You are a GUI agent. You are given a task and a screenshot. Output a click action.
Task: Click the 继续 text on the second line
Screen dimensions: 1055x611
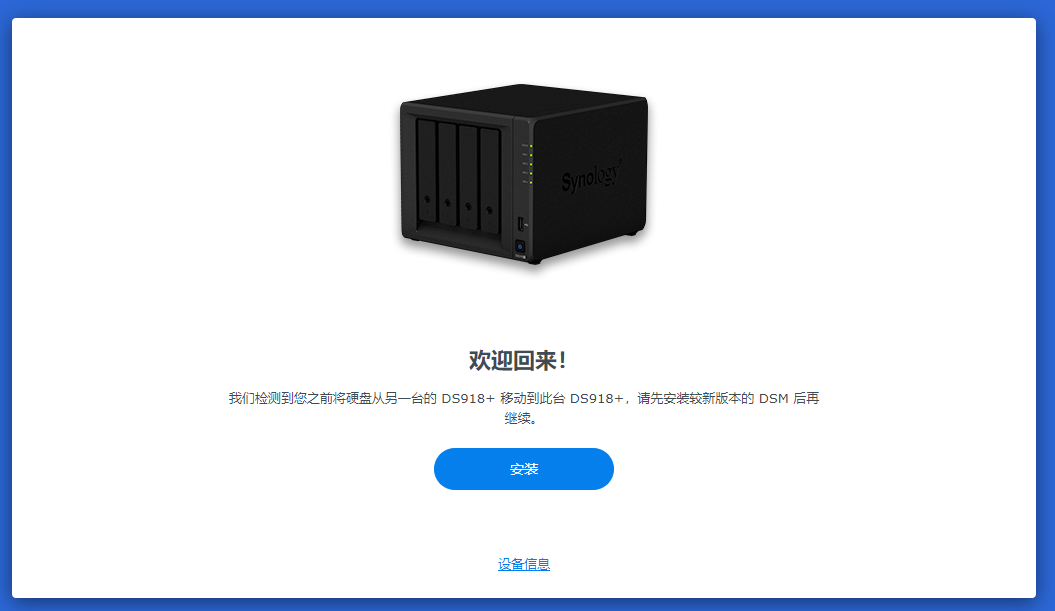[517, 419]
